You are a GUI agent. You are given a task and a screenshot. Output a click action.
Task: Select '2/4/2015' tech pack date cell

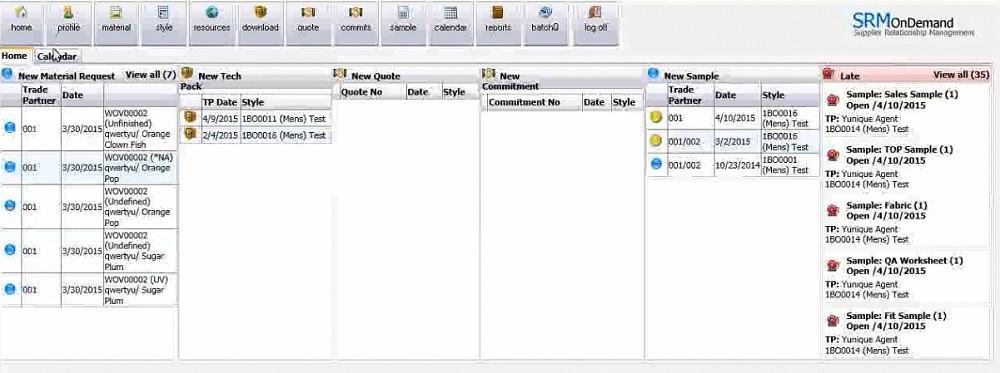click(220, 135)
